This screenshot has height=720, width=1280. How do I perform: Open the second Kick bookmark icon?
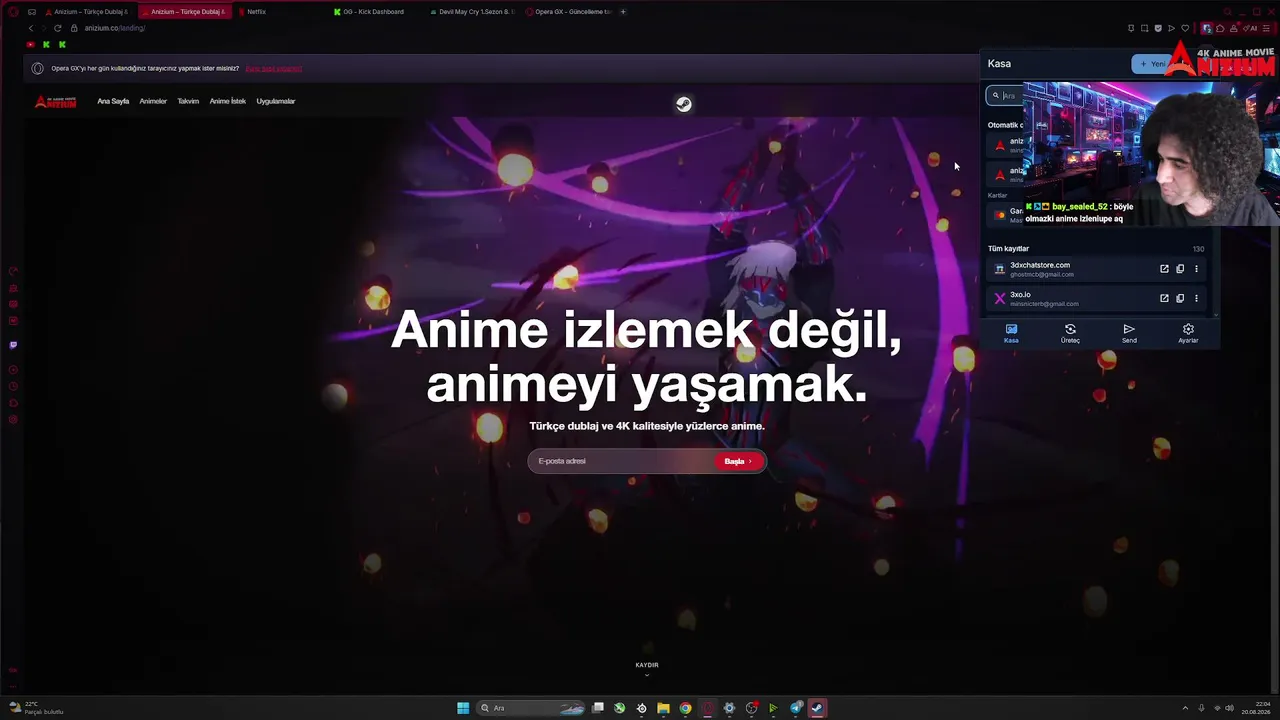[62, 44]
